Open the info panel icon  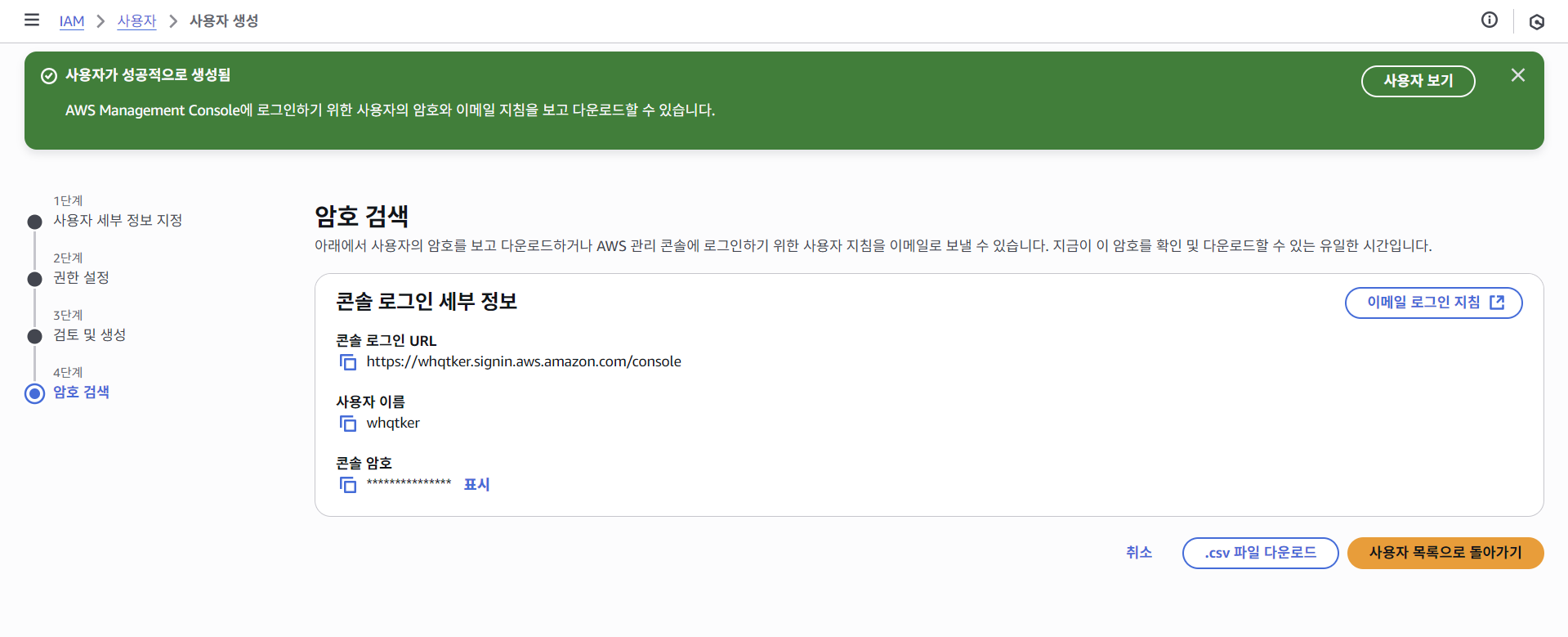pyautogui.click(x=1489, y=20)
